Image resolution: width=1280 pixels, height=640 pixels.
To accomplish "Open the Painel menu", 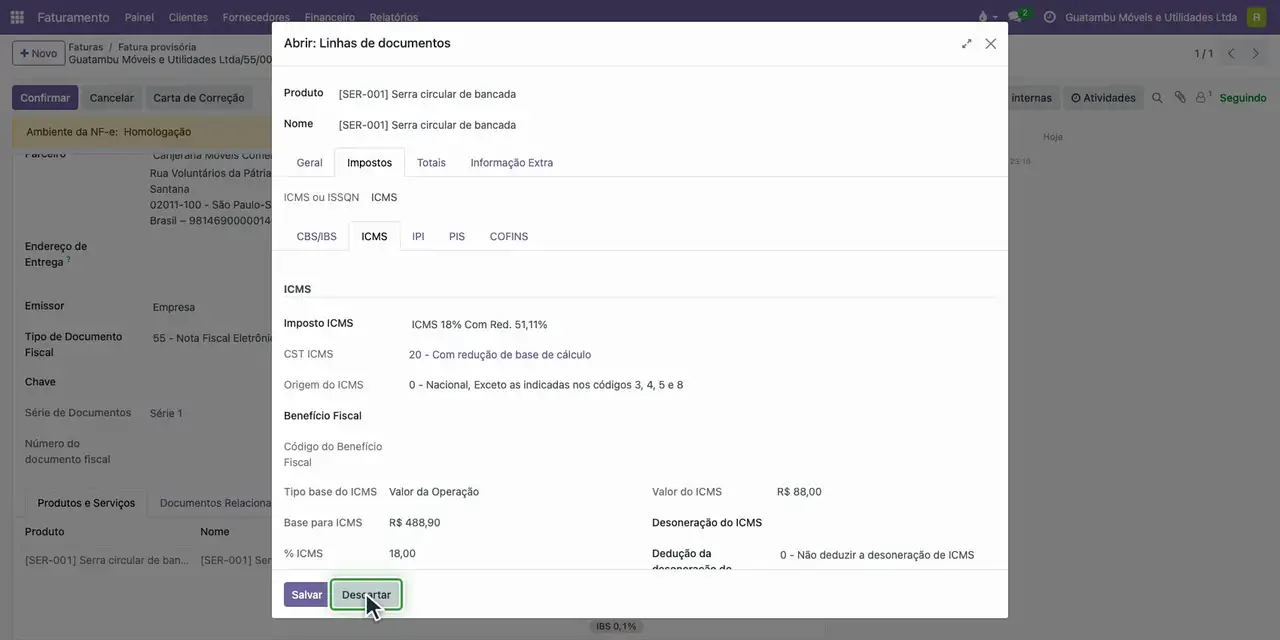I will click(x=139, y=17).
